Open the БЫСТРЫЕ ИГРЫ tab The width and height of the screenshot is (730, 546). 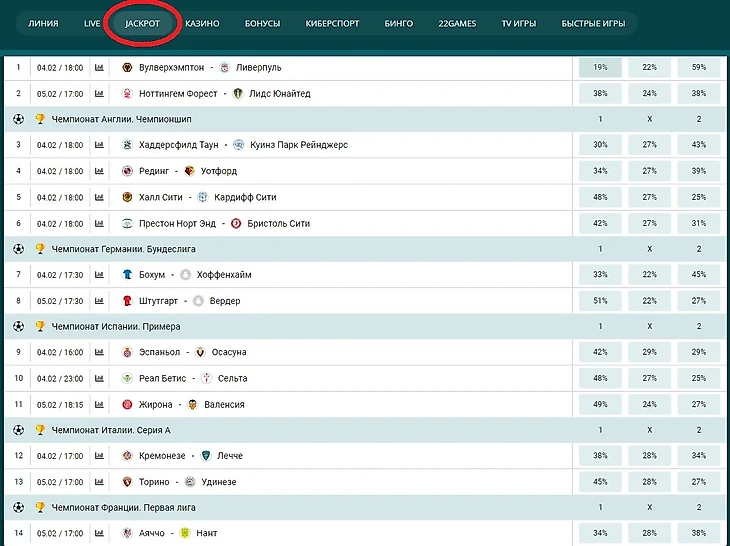click(593, 23)
